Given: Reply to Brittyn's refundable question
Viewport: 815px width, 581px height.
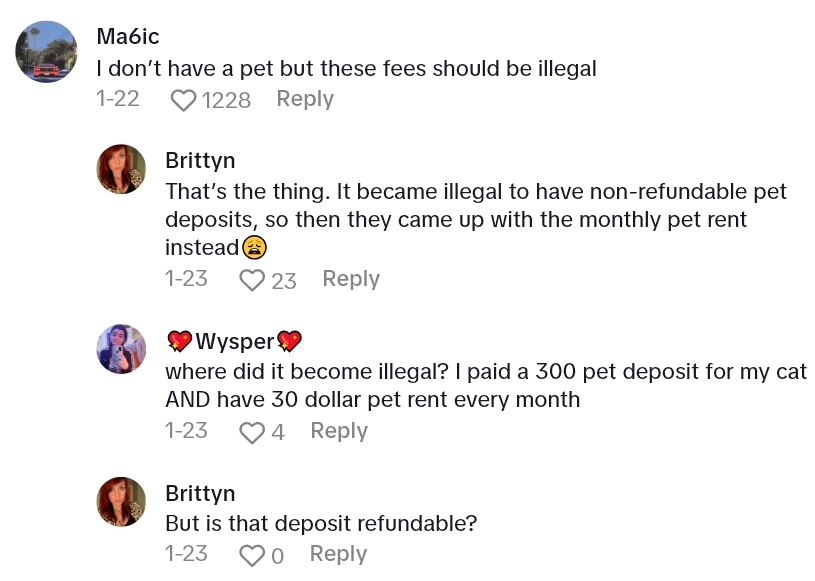Looking at the screenshot, I should pos(338,554).
